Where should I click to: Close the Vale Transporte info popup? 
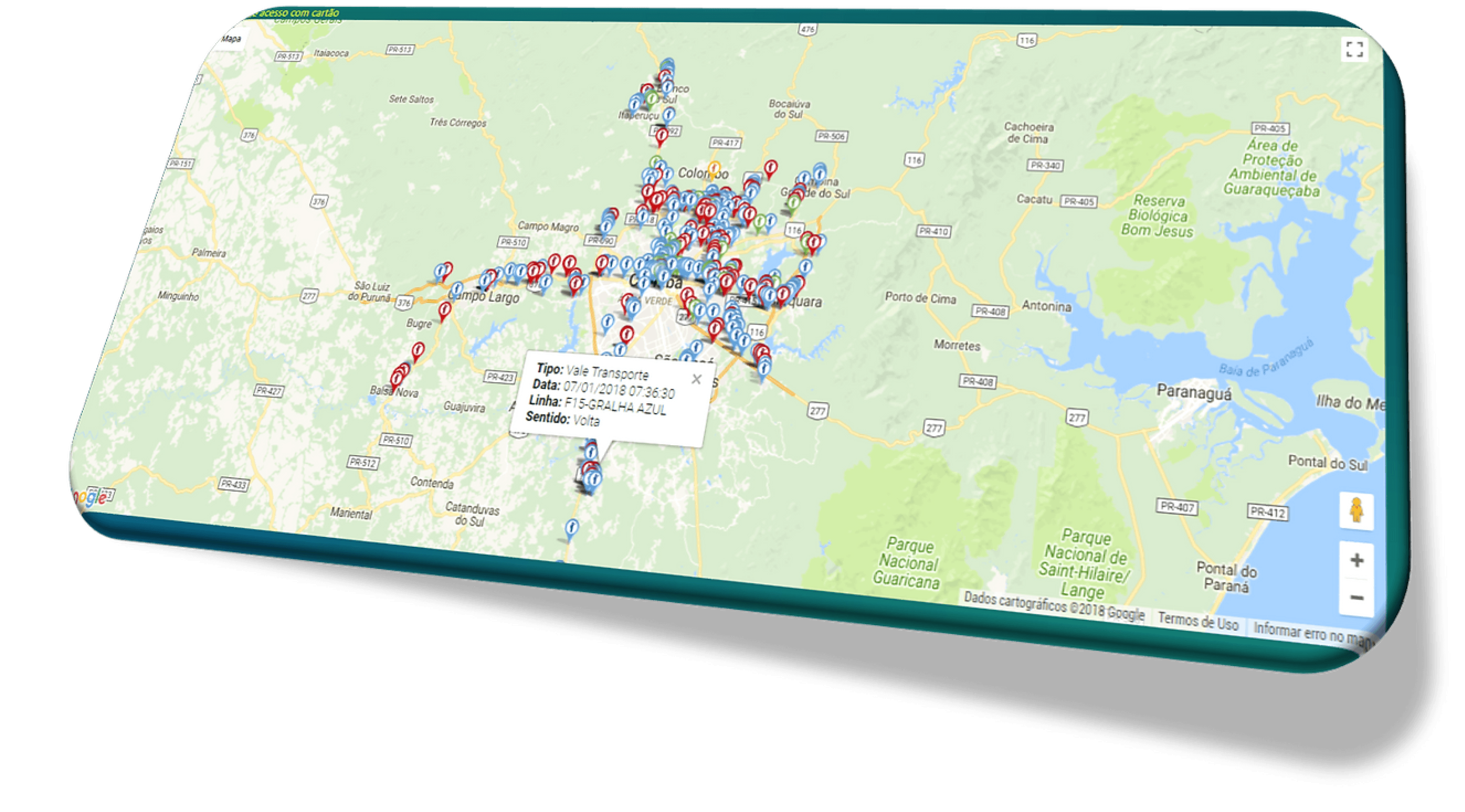click(x=696, y=379)
